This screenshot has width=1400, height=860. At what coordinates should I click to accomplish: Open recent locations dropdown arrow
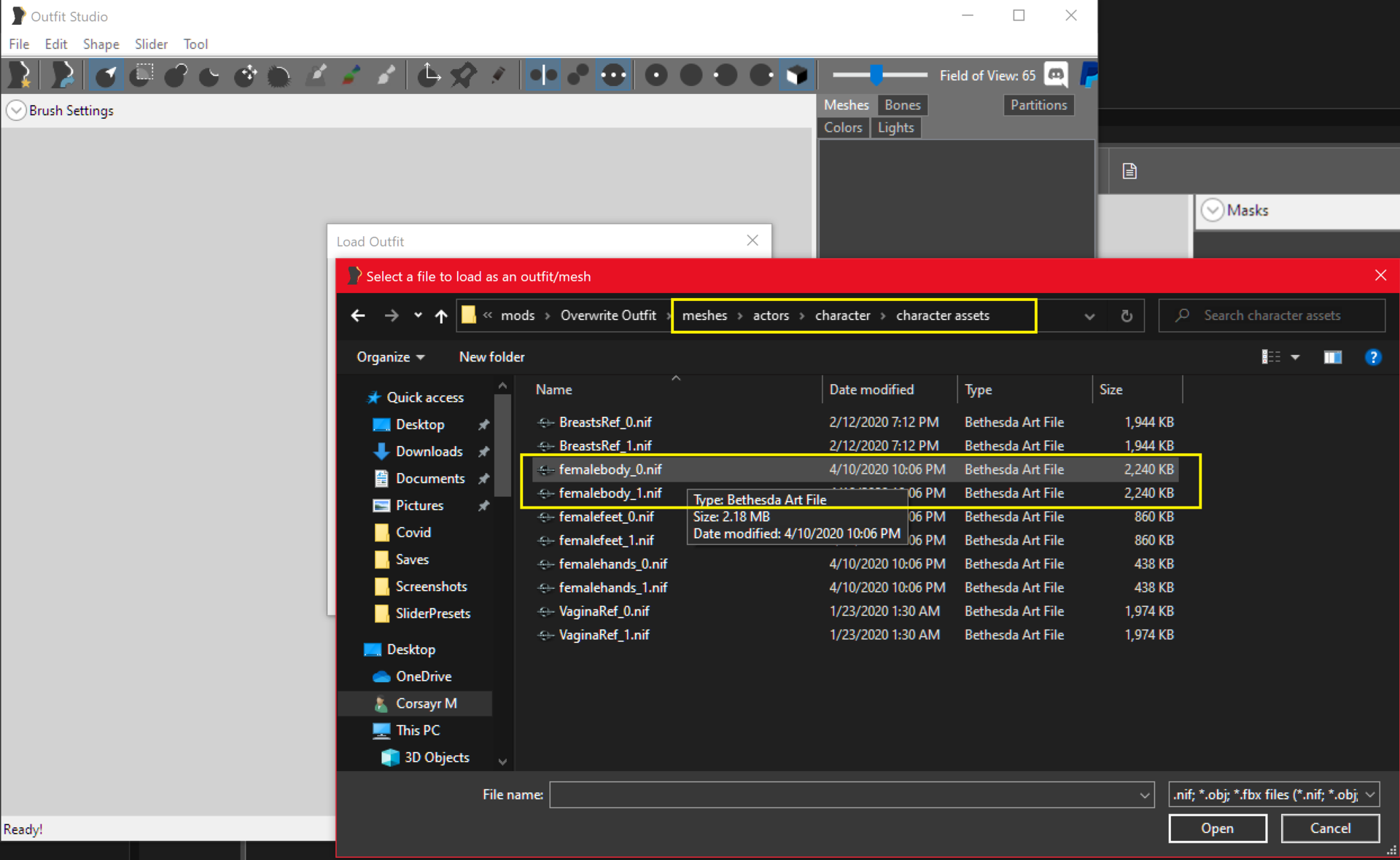(418, 316)
